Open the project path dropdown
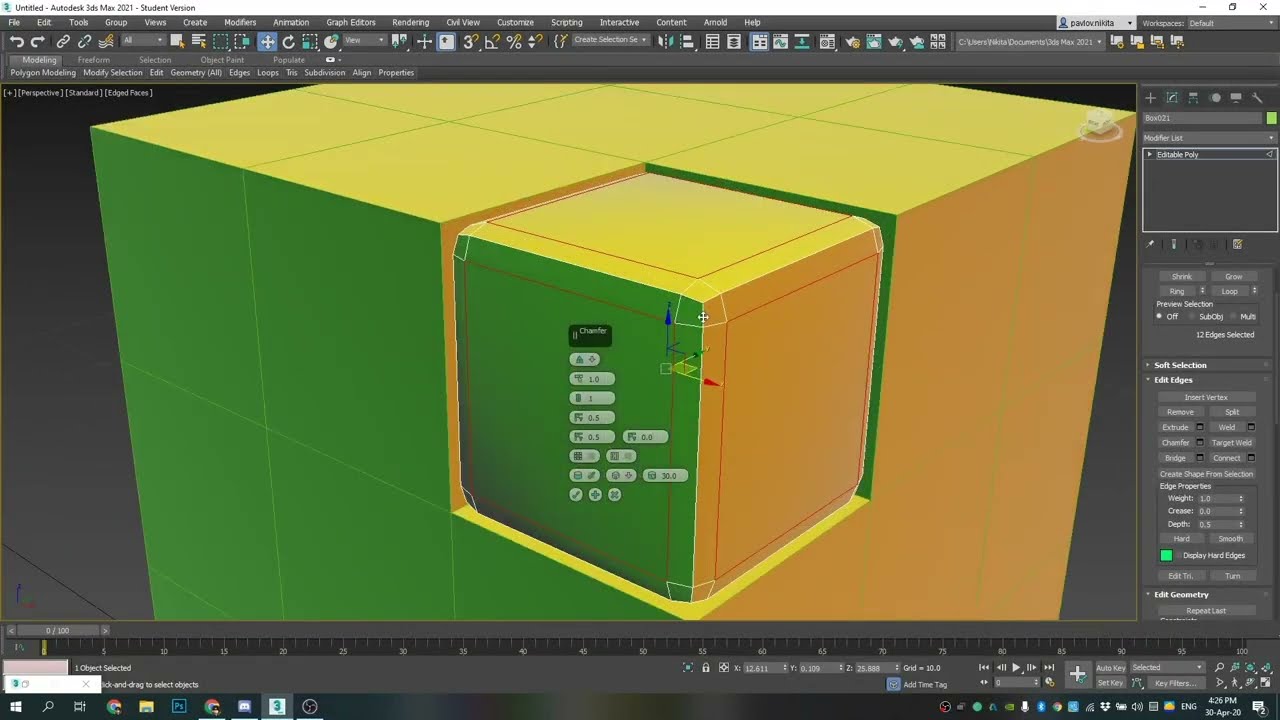 (1030, 41)
